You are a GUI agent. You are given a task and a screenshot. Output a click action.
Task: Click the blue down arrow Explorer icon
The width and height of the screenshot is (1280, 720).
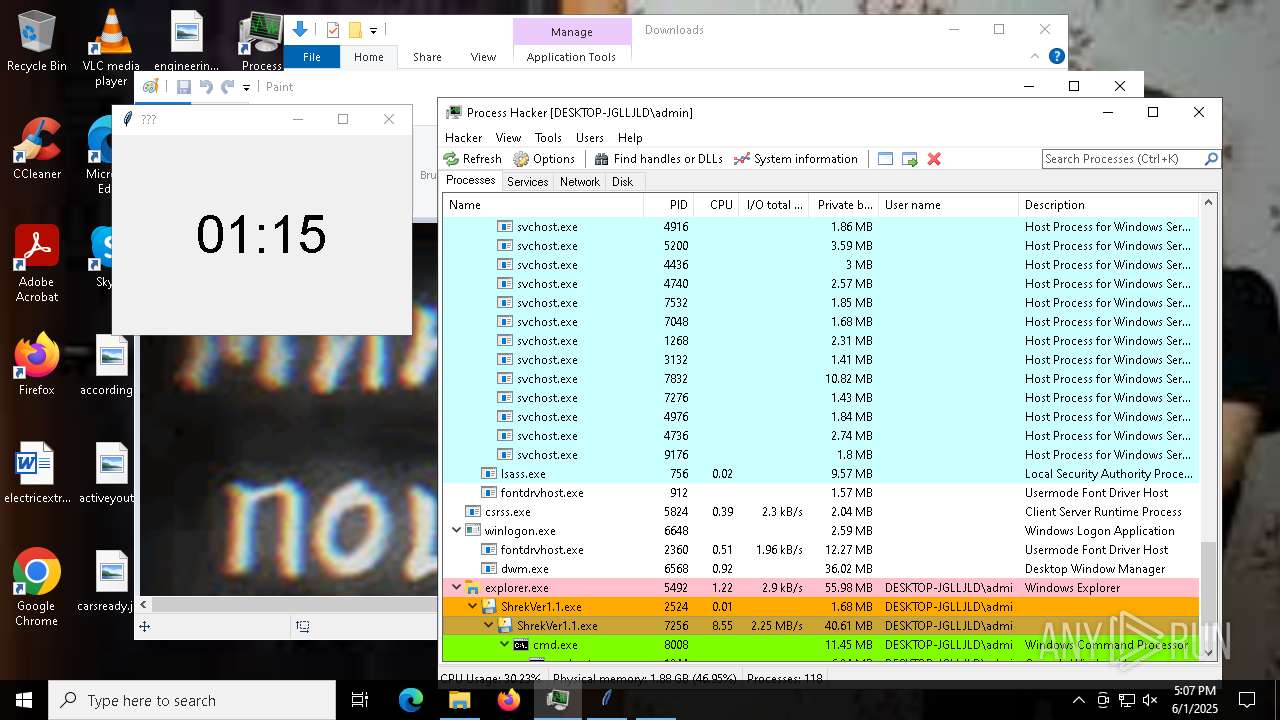click(x=299, y=30)
